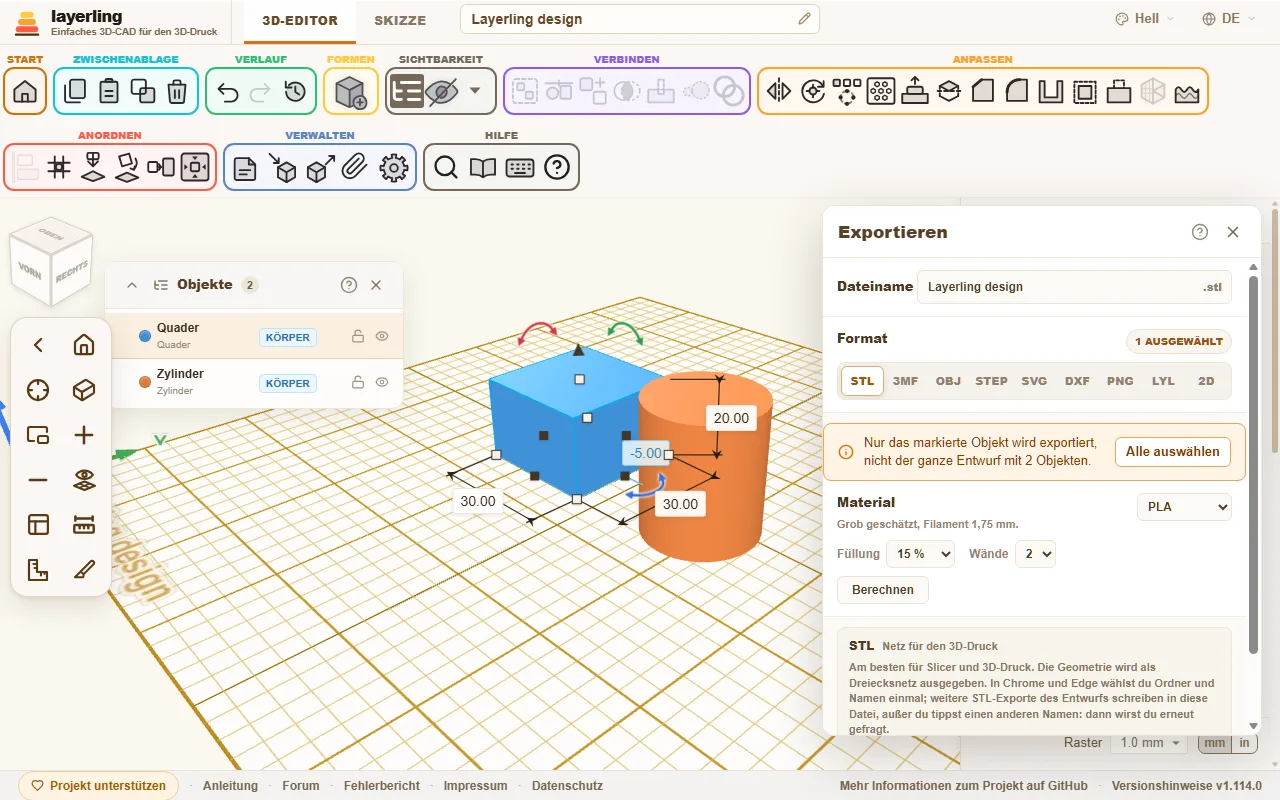Switch raster unit to mm

pyautogui.click(x=1214, y=743)
